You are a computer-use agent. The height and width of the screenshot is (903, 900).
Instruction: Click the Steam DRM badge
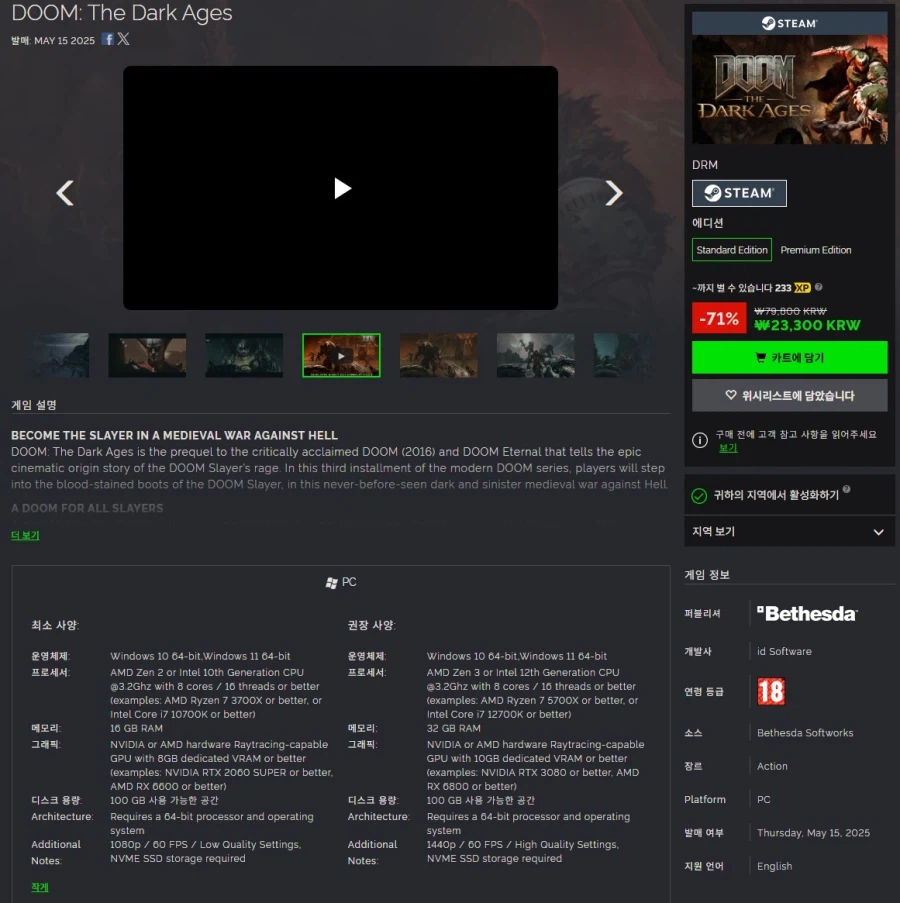coord(739,193)
